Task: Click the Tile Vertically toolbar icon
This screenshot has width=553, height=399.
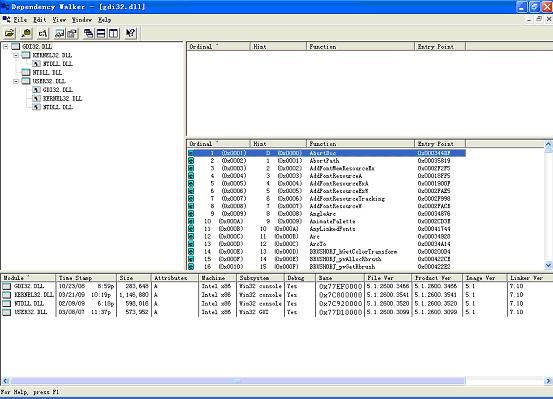Action: (x=113, y=34)
